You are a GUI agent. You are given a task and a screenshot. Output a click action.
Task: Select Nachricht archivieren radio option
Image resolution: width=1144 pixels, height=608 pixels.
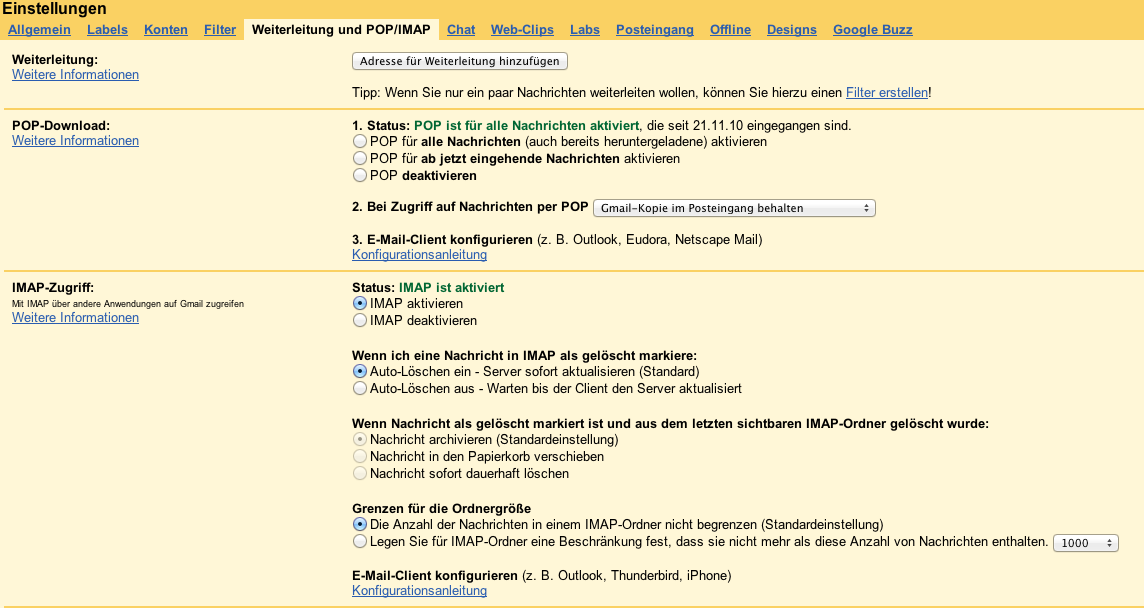(360, 439)
